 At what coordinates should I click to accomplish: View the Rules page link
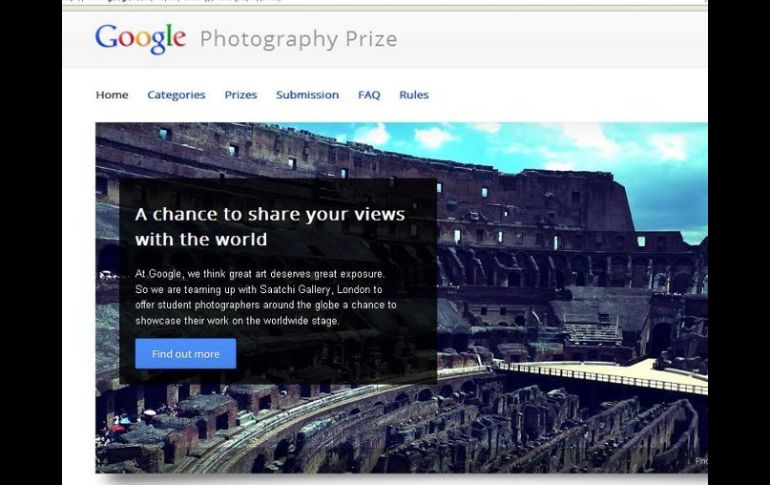tap(414, 95)
